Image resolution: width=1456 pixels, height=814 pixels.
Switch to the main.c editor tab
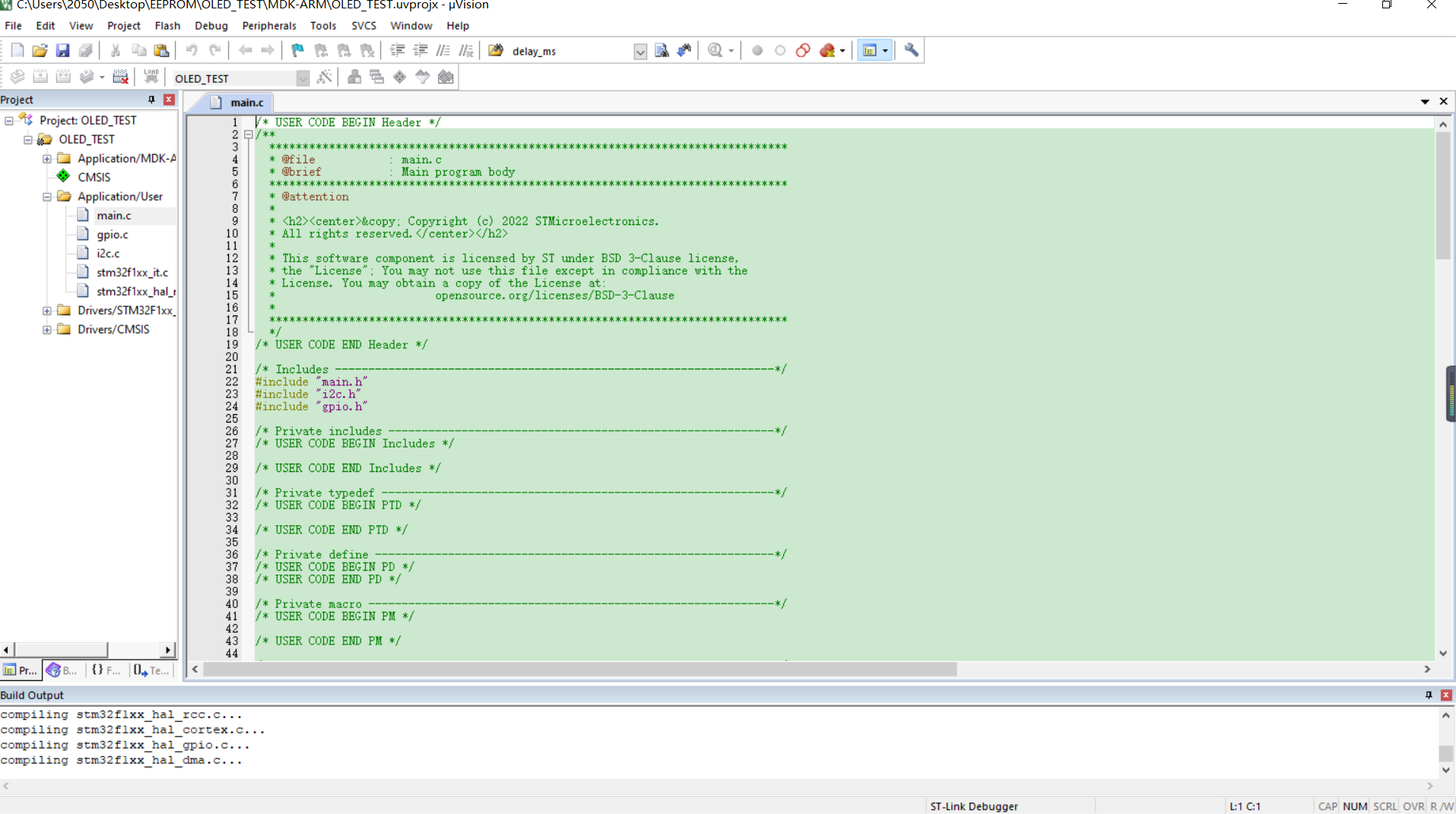click(238, 102)
